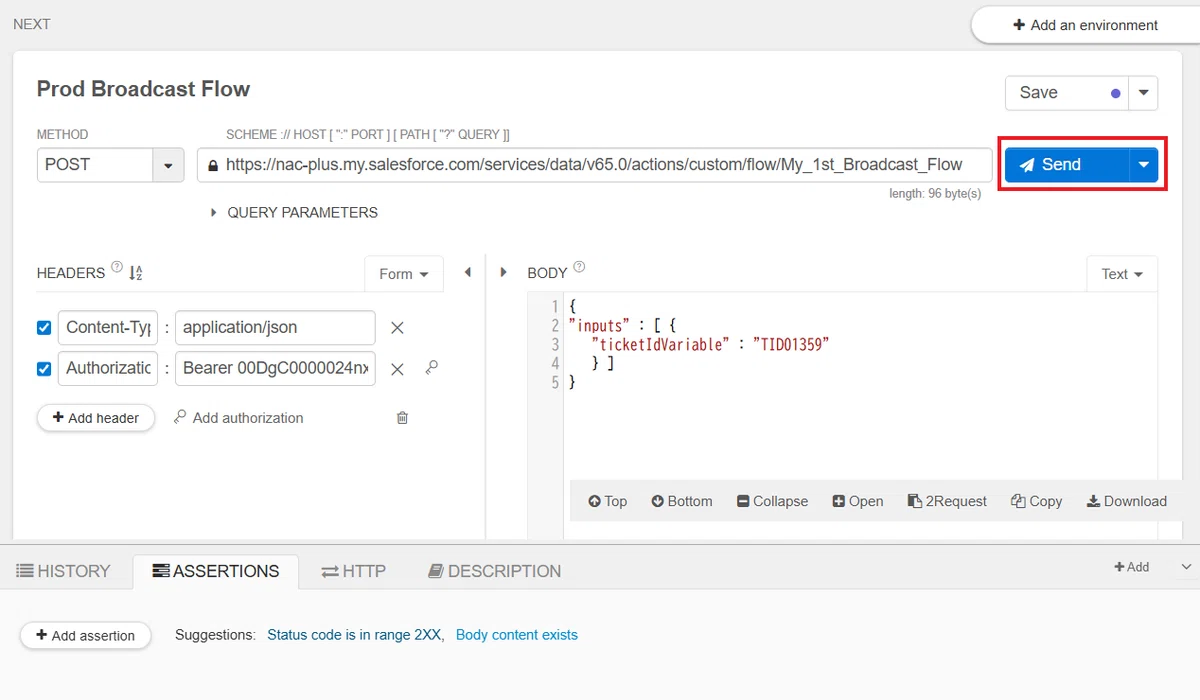The image size is (1200, 700).
Task: Download the body content
Action: [1127, 501]
